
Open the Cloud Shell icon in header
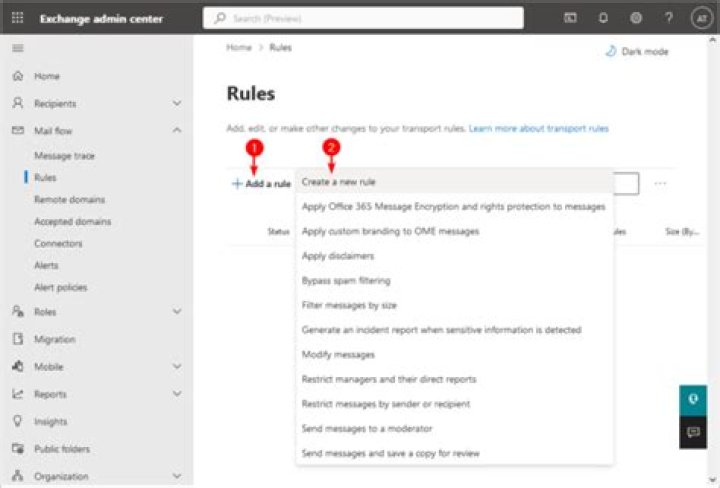pyautogui.click(x=570, y=18)
